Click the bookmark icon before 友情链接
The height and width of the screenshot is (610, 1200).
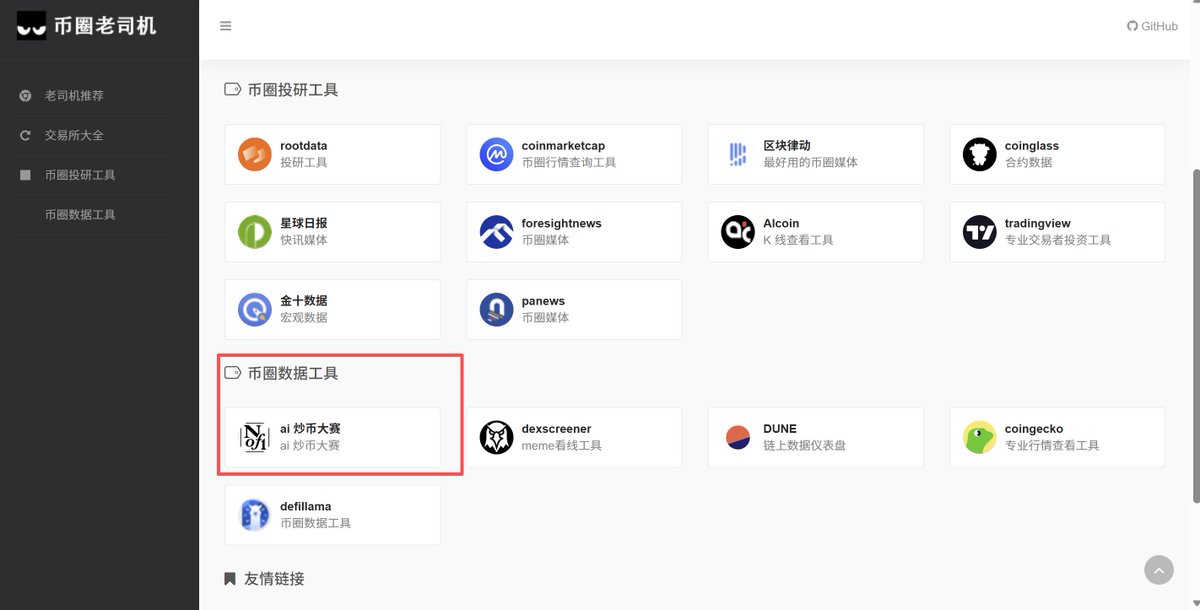230,578
